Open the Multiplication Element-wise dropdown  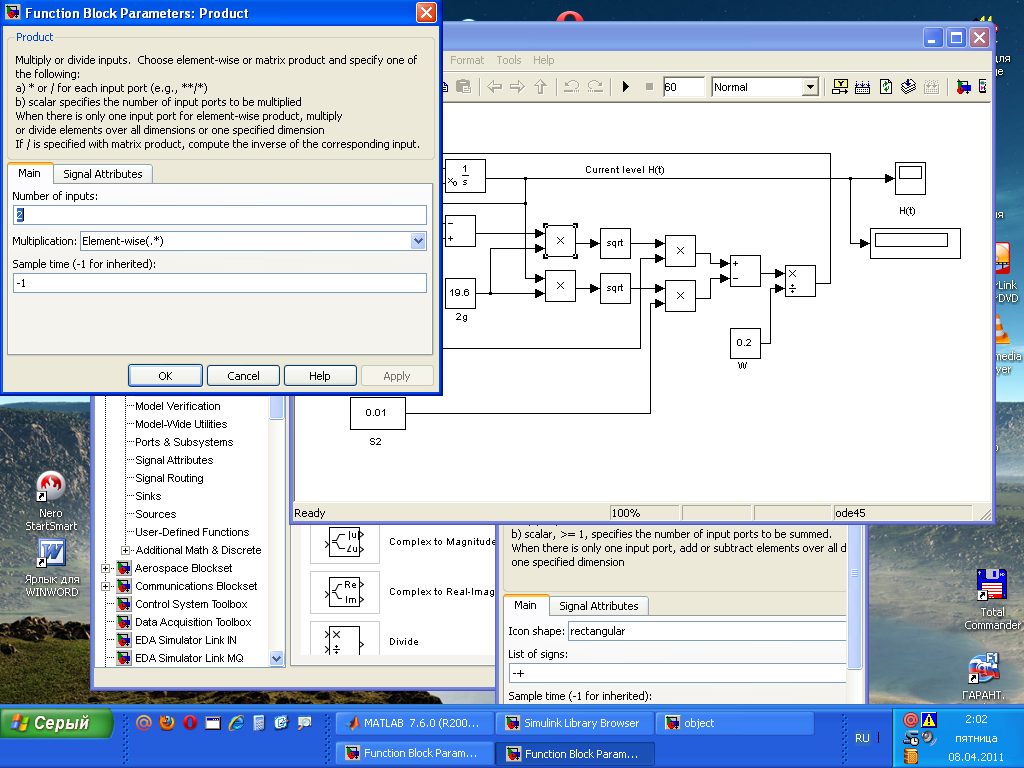[x=418, y=241]
